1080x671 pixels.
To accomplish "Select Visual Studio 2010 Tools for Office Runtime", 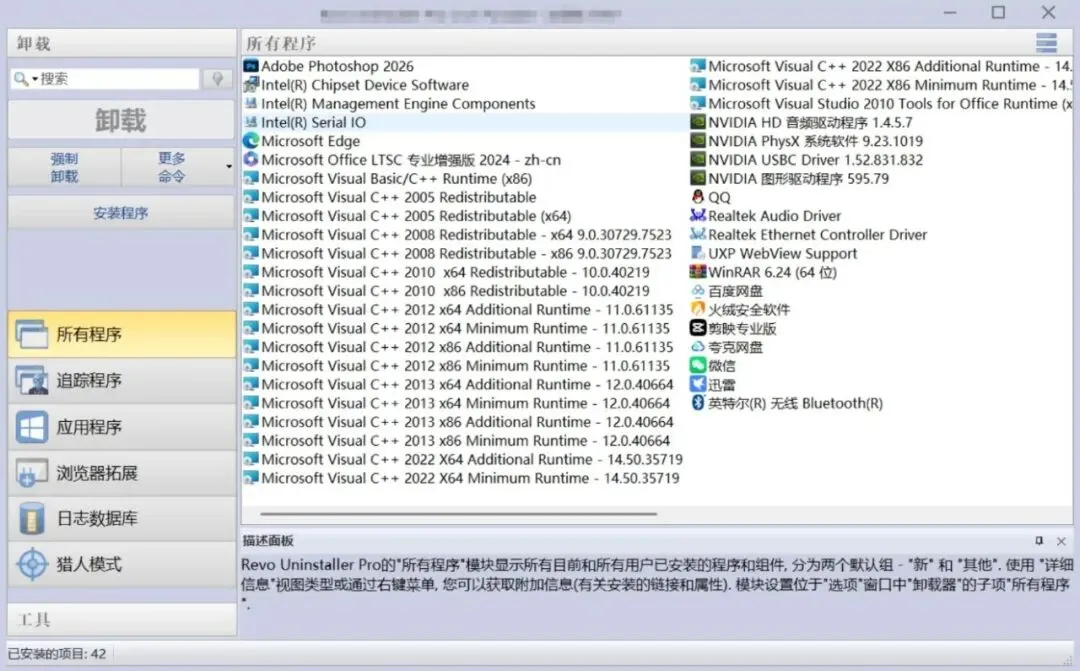I will pyautogui.click(x=890, y=103).
